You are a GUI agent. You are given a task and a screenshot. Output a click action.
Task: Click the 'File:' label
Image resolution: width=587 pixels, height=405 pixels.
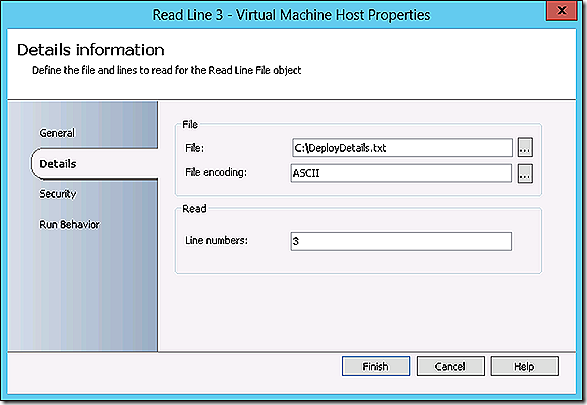(x=194, y=148)
